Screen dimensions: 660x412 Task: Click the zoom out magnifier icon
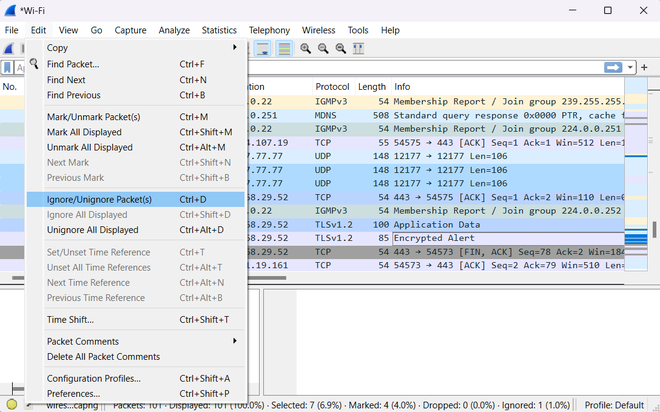[322, 48]
